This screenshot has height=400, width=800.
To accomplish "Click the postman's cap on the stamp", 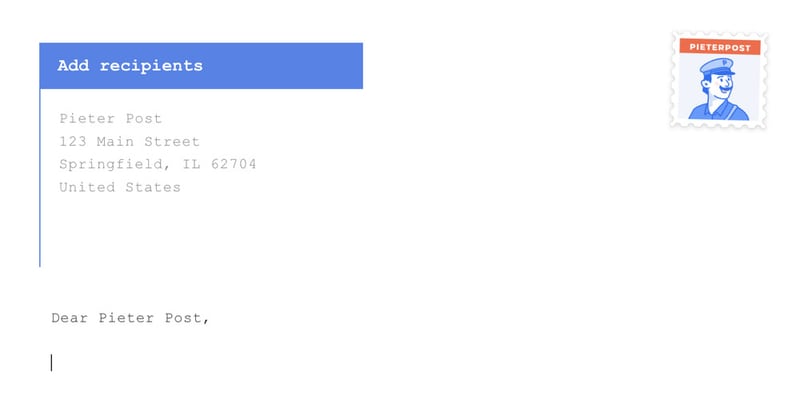I will 716,66.
